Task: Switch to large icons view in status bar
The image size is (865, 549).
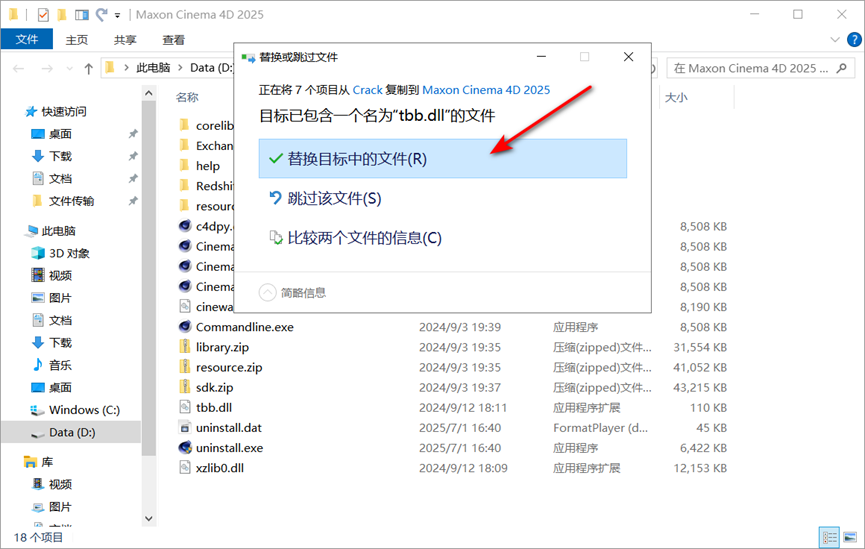Action: (850, 537)
